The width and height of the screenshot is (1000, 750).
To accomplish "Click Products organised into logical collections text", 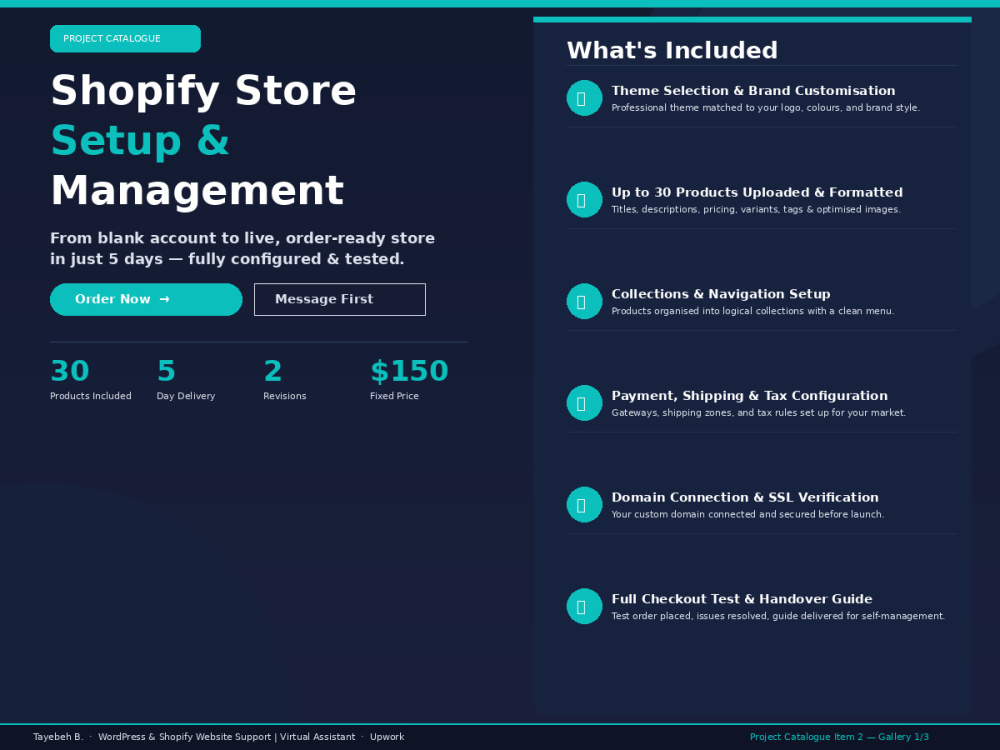I will coord(753,311).
